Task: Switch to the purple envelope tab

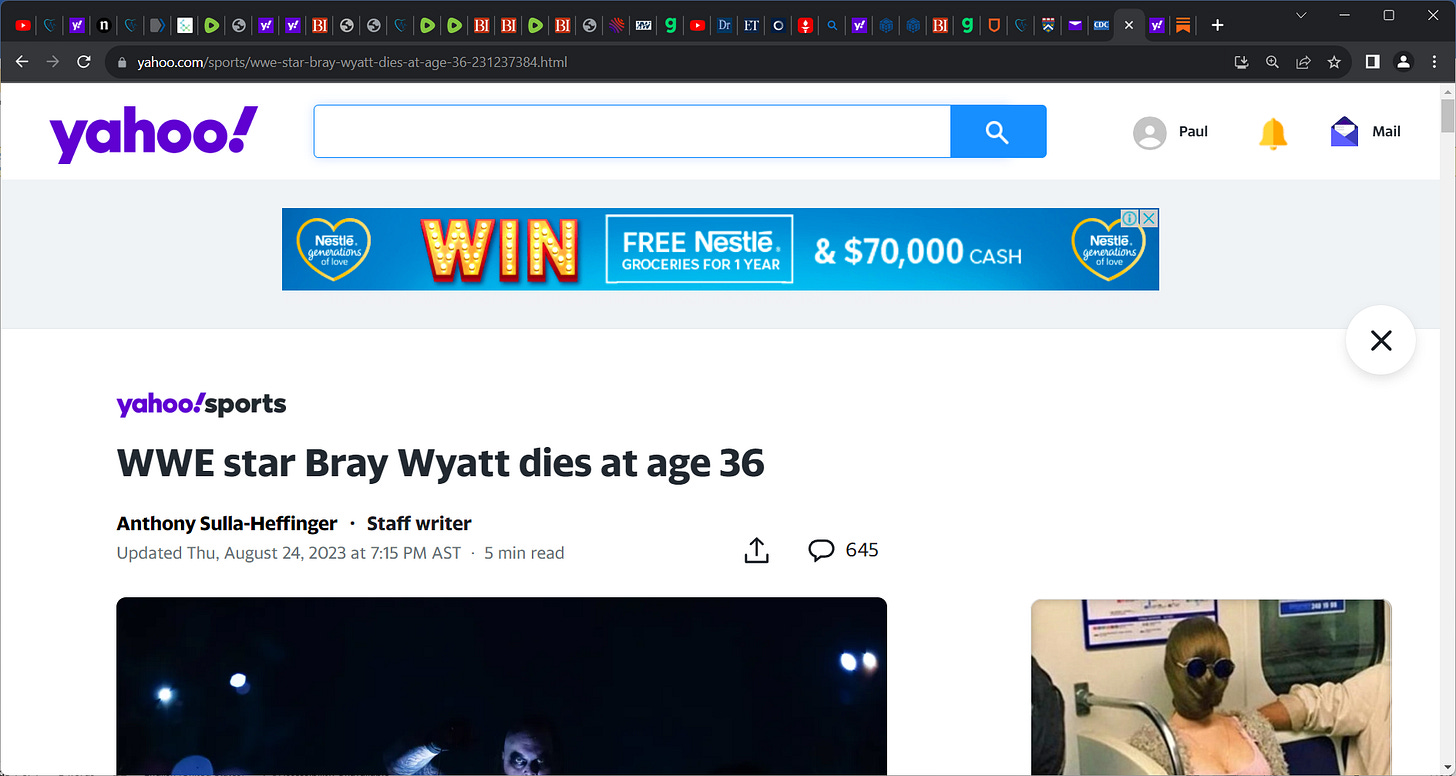Action: click(x=1075, y=25)
